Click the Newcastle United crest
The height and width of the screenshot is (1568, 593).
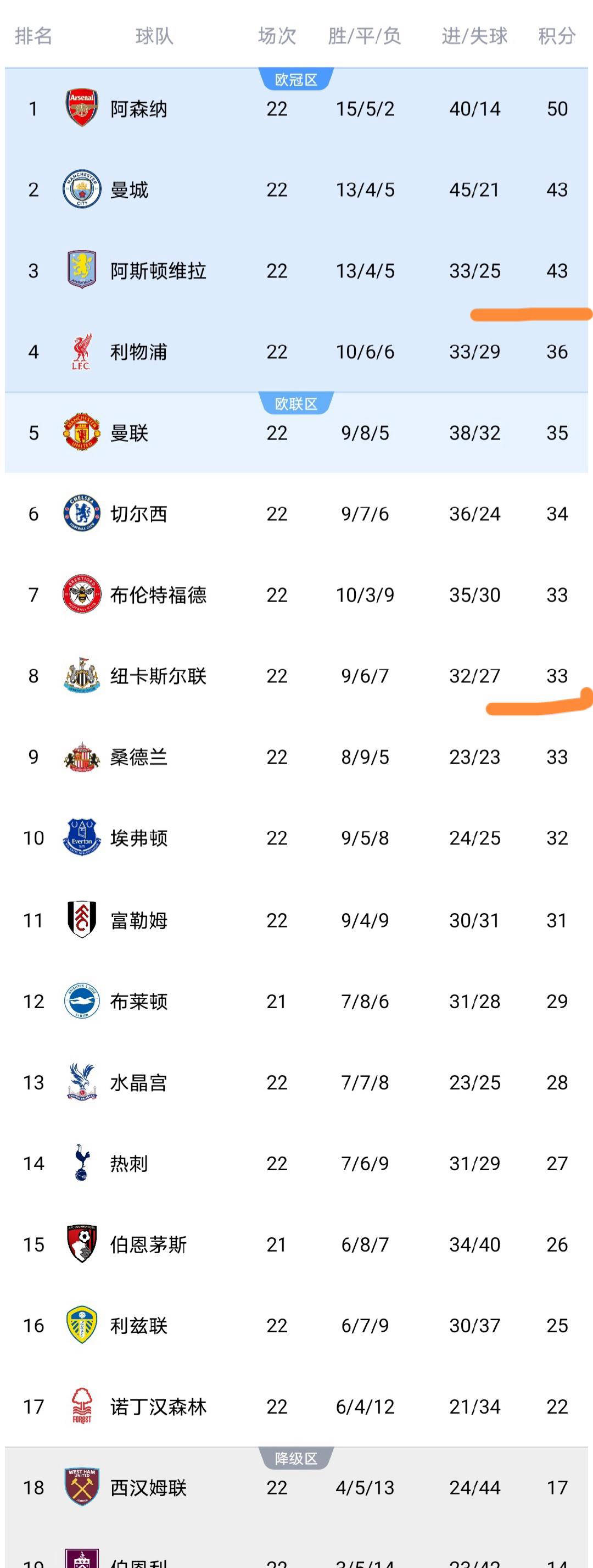(x=81, y=675)
